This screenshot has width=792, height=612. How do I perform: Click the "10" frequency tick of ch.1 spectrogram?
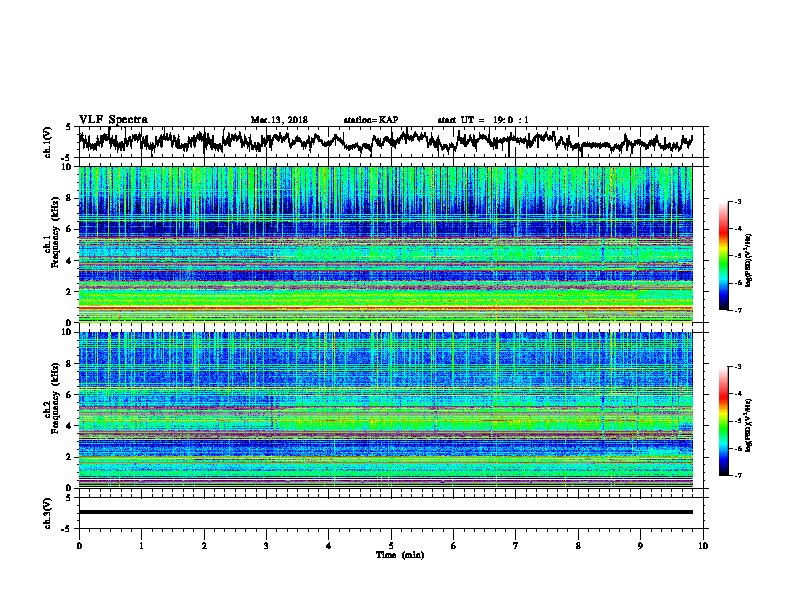point(67,167)
